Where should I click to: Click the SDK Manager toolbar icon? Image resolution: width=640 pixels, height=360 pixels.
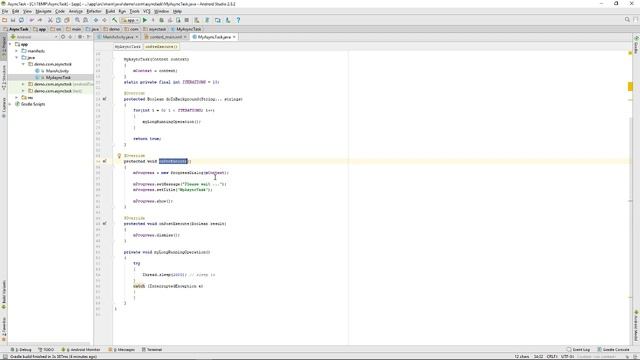coord(228,20)
